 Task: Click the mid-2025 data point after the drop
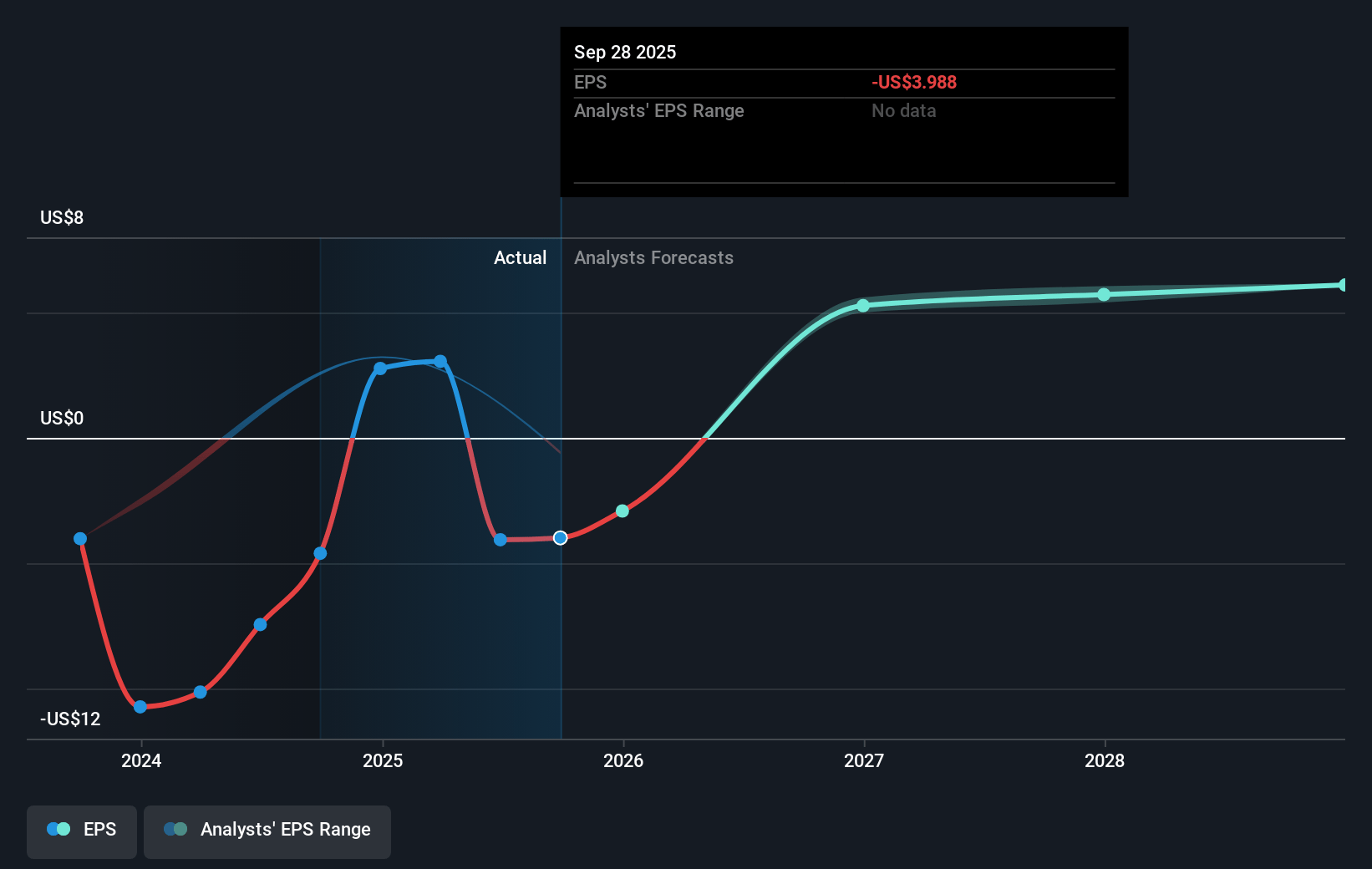[x=501, y=540]
